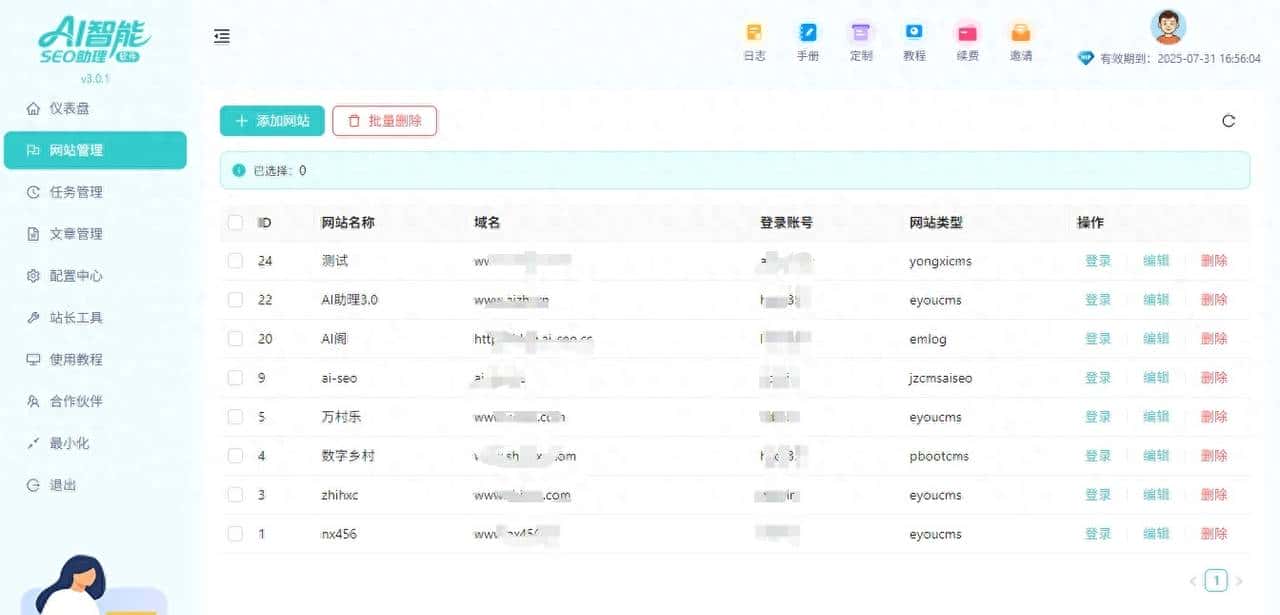Click the user avatar in top right
The width and height of the screenshot is (1280, 615).
pyautogui.click(x=1165, y=30)
